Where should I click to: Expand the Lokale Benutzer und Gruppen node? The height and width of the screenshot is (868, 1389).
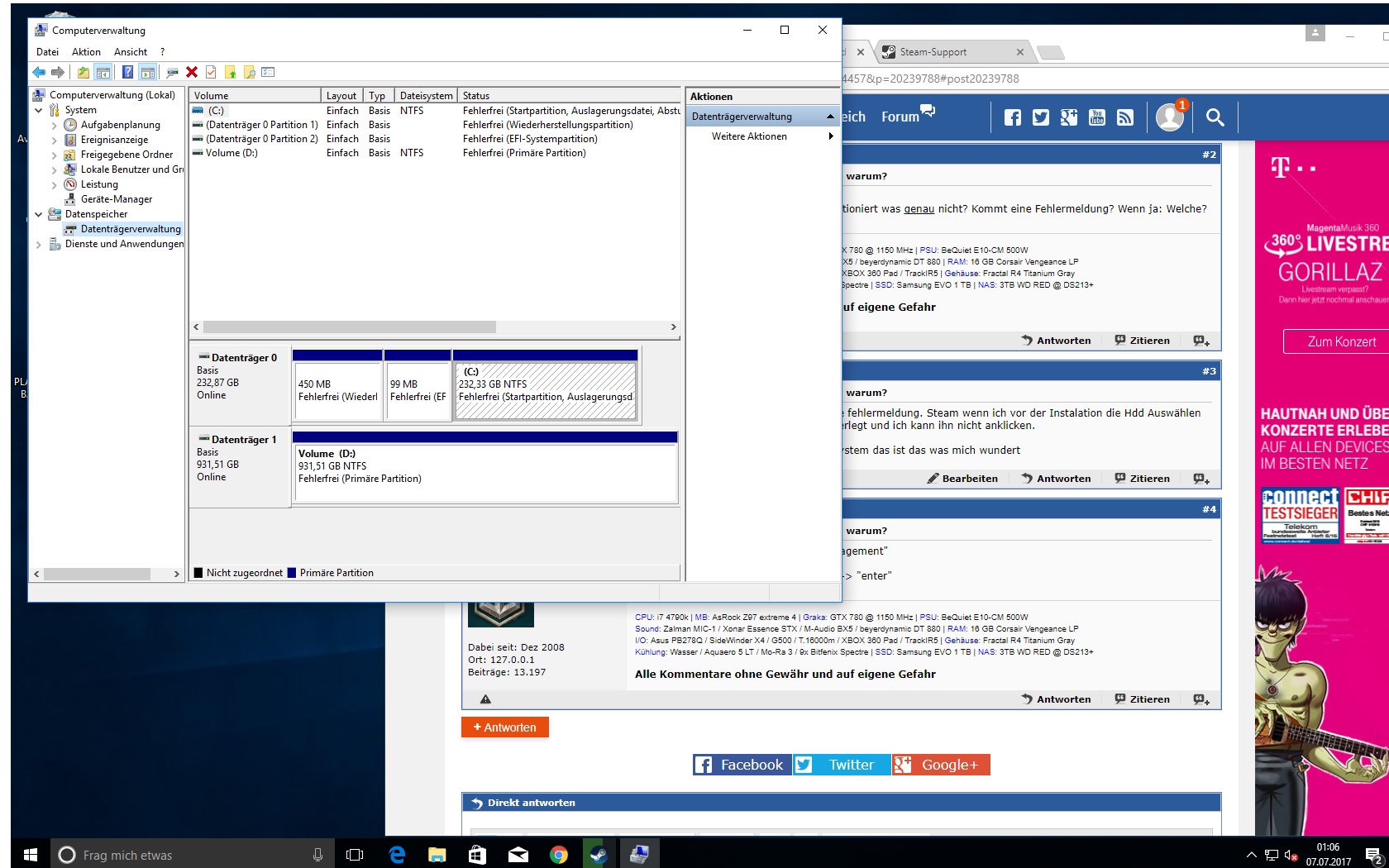pos(54,169)
